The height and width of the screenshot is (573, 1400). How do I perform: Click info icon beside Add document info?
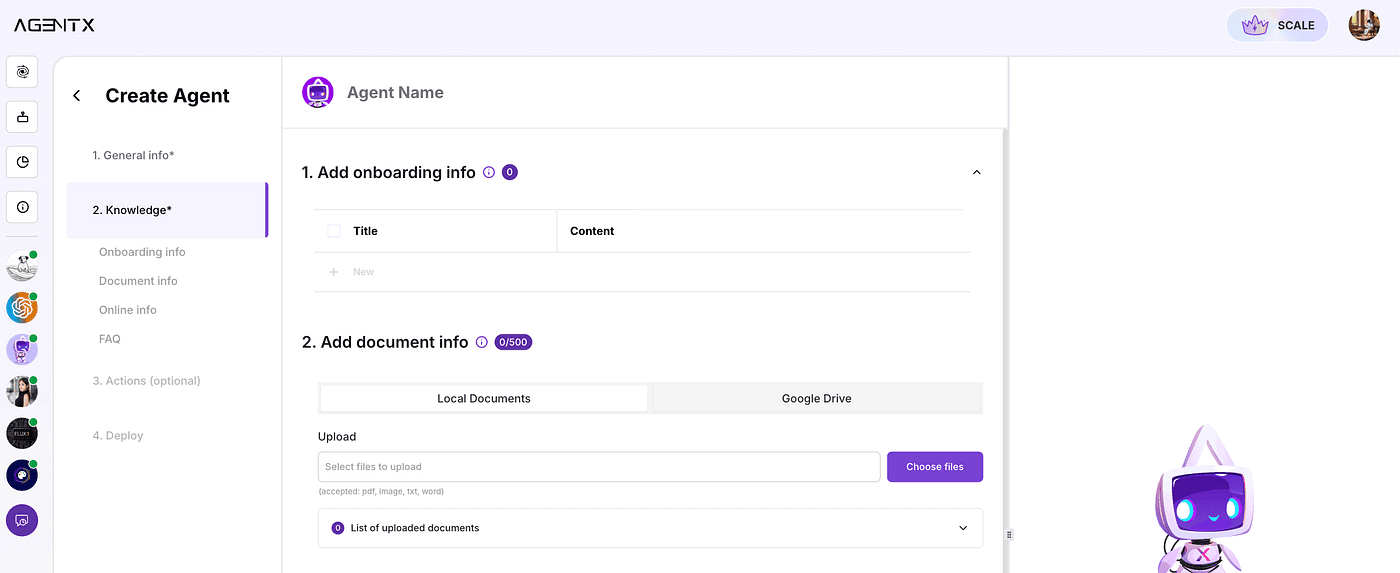point(482,342)
